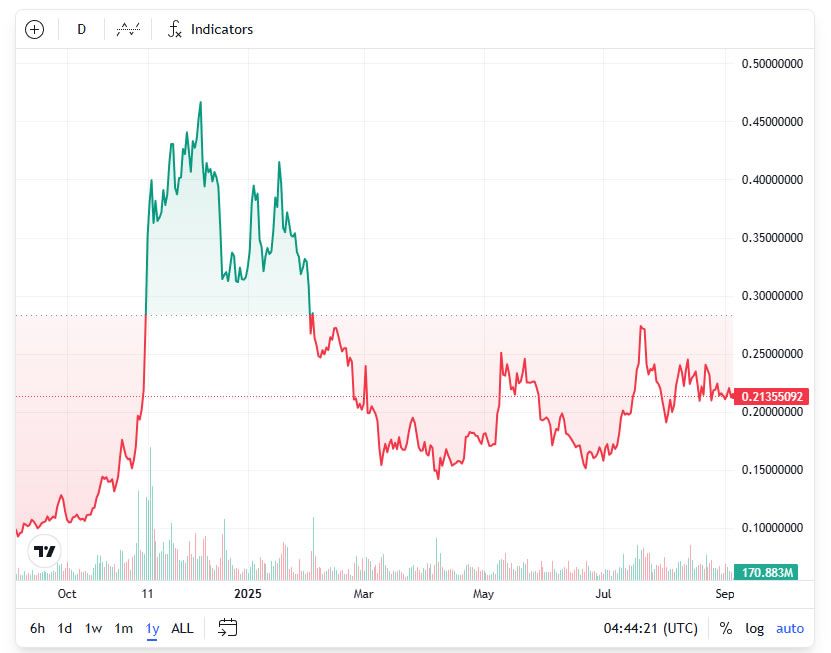Click the fx Indicators icon
Image resolution: width=831 pixels, height=653 pixels.
(174, 29)
